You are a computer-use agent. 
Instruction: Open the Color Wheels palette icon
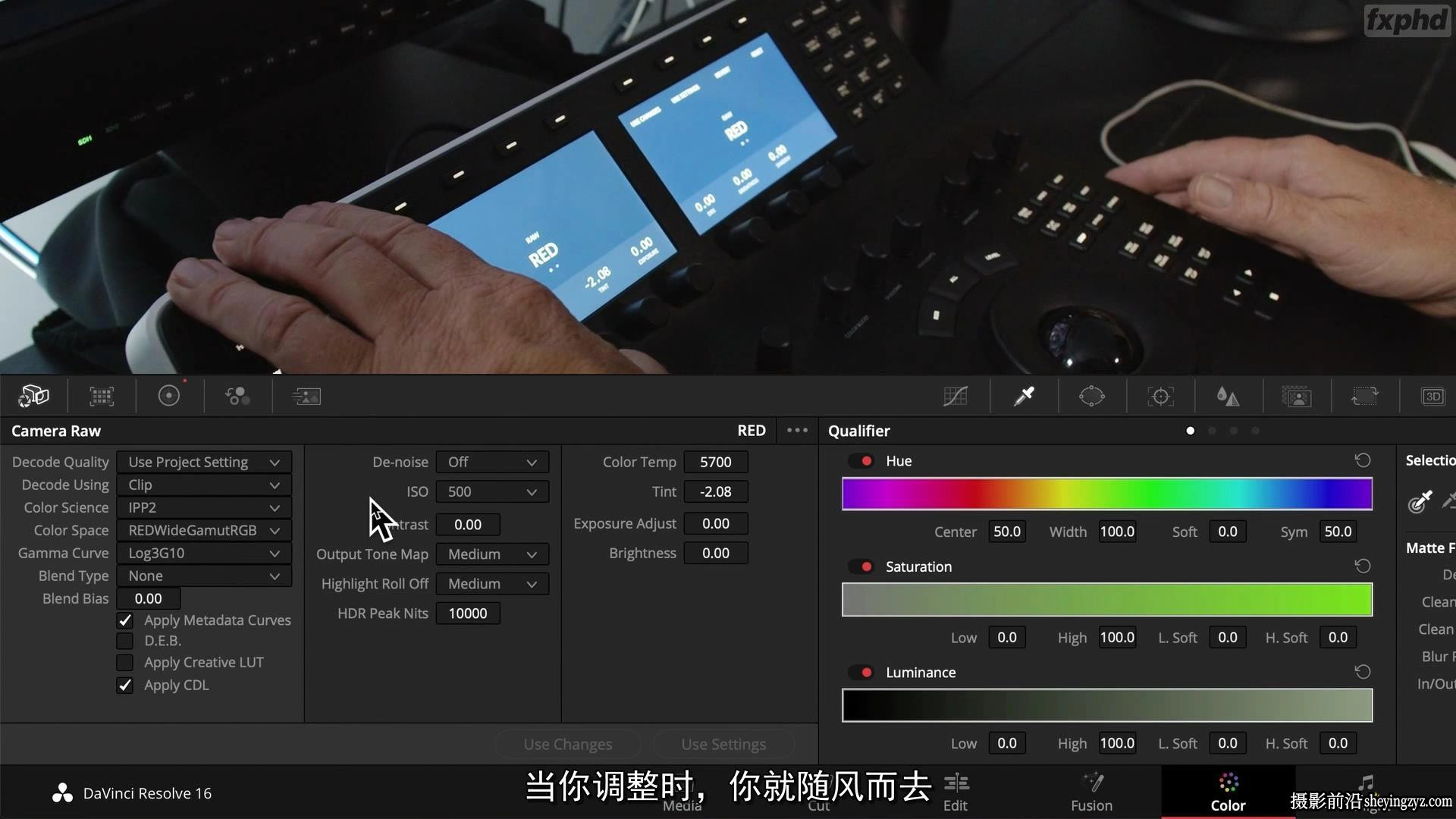tap(169, 396)
